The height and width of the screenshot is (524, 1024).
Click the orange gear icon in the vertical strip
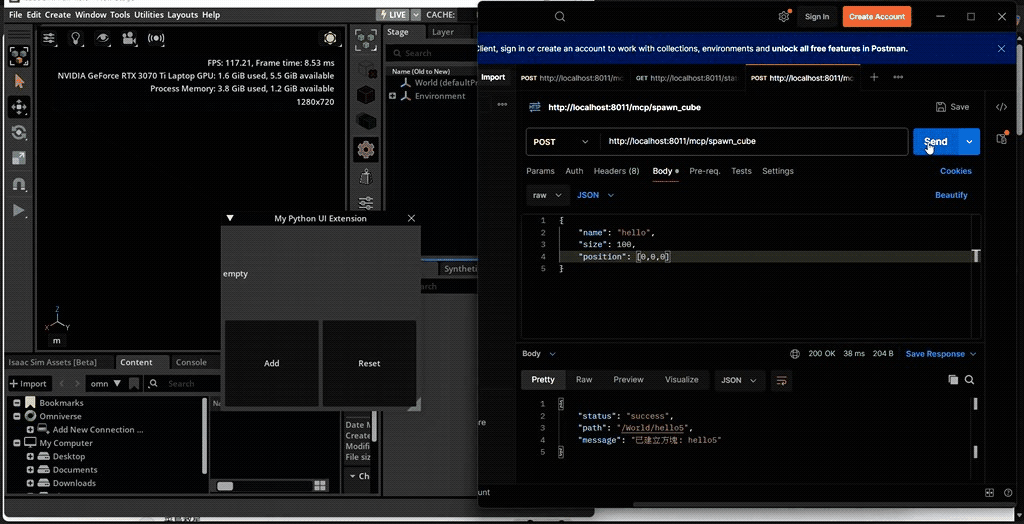point(366,150)
